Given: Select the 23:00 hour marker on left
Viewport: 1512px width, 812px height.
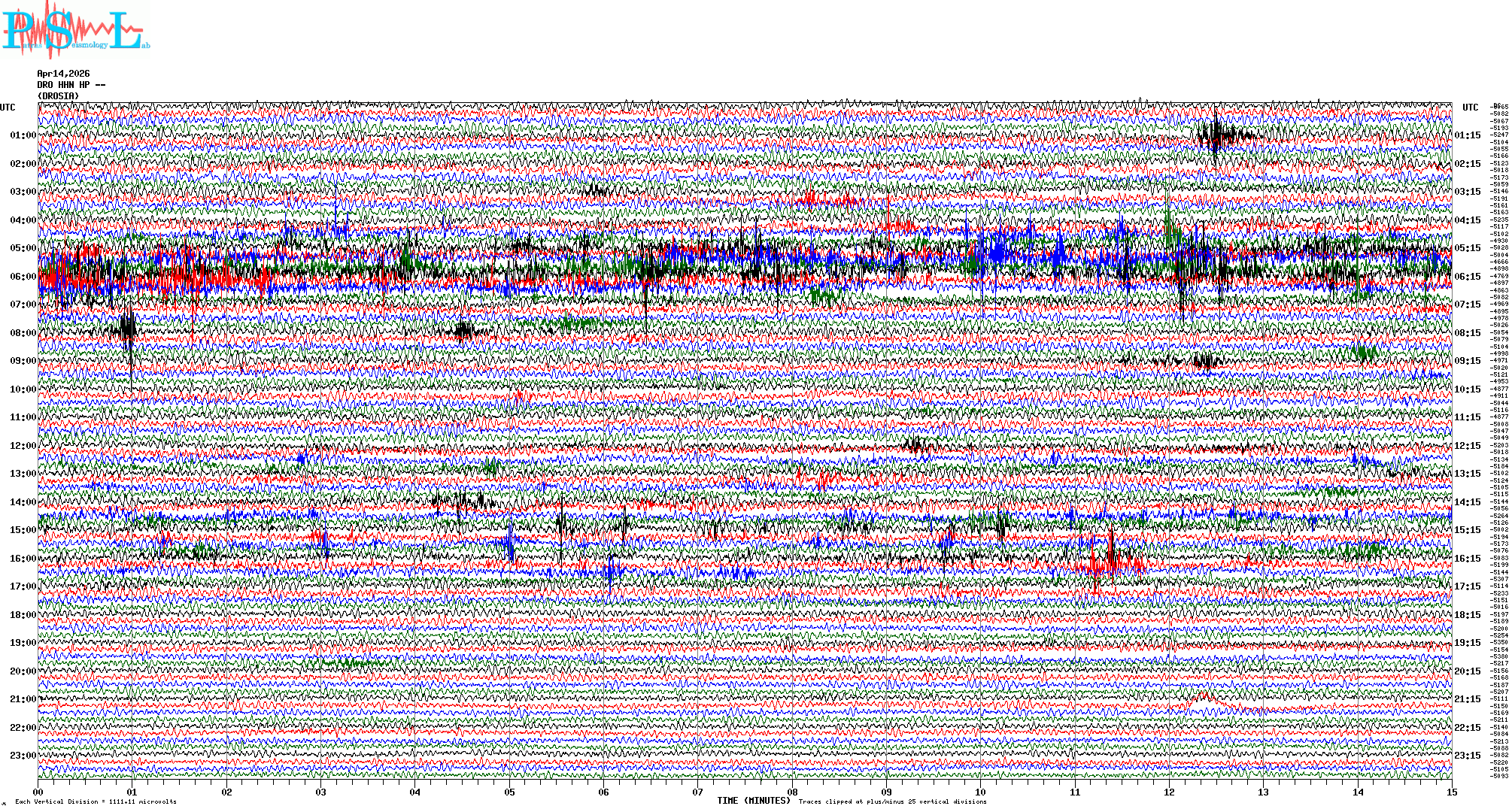Looking at the screenshot, I should [x=23, y=756].
